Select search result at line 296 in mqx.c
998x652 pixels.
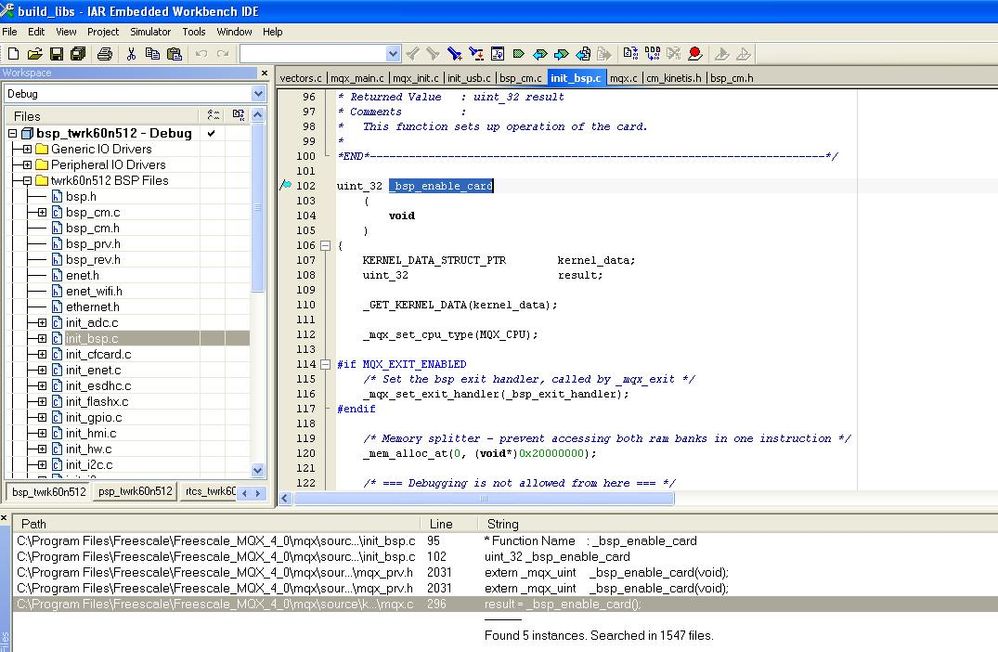point(505,604)
